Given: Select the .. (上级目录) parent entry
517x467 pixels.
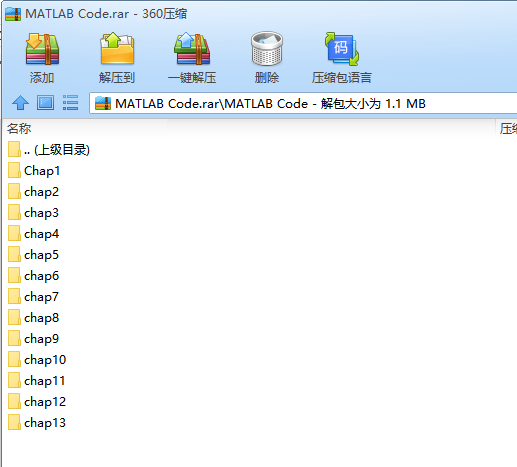Looking at the screenshot, I should [49, 150].
